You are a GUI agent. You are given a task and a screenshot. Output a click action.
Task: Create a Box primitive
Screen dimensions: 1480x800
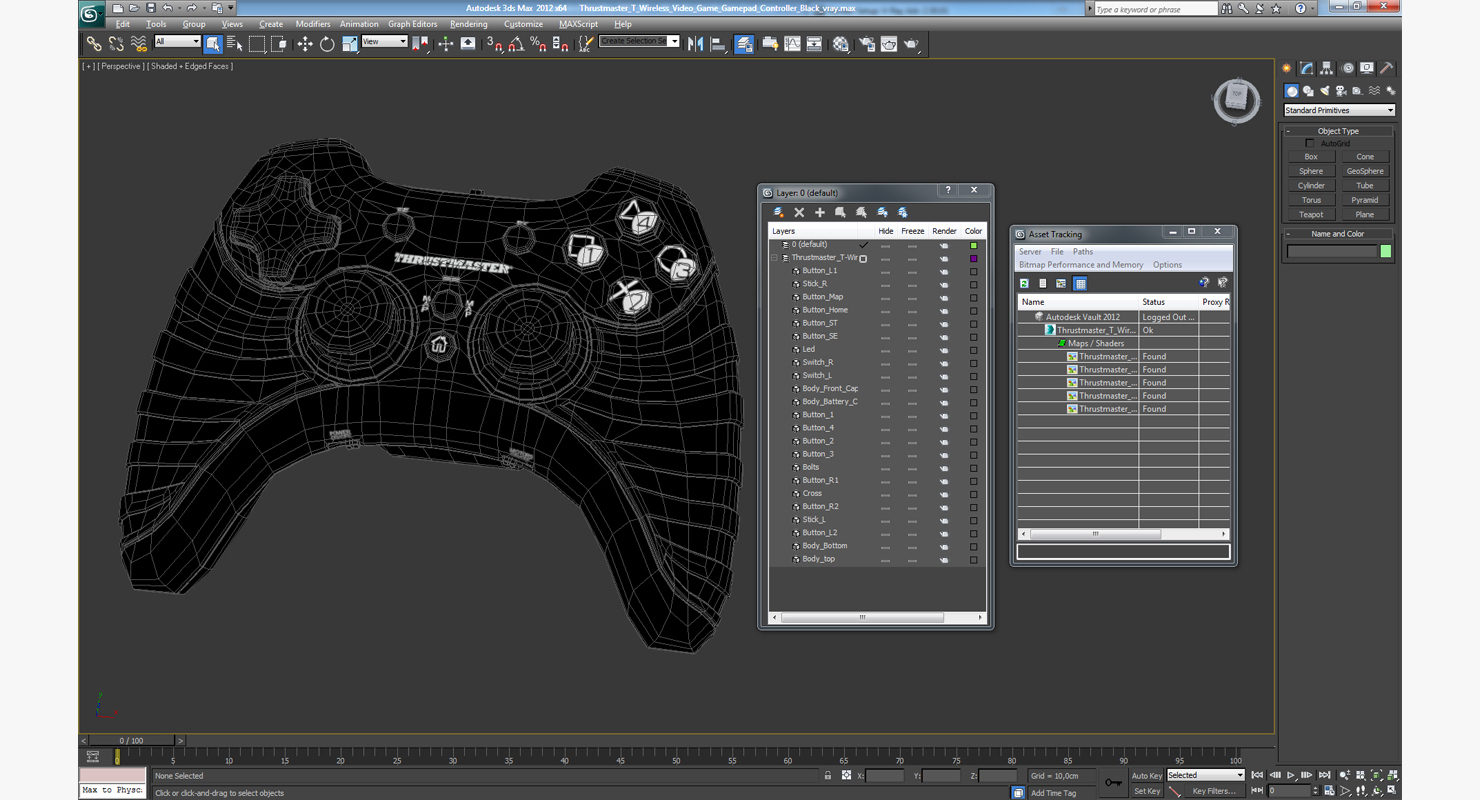pyautogui.click(x=1311, y=157)
